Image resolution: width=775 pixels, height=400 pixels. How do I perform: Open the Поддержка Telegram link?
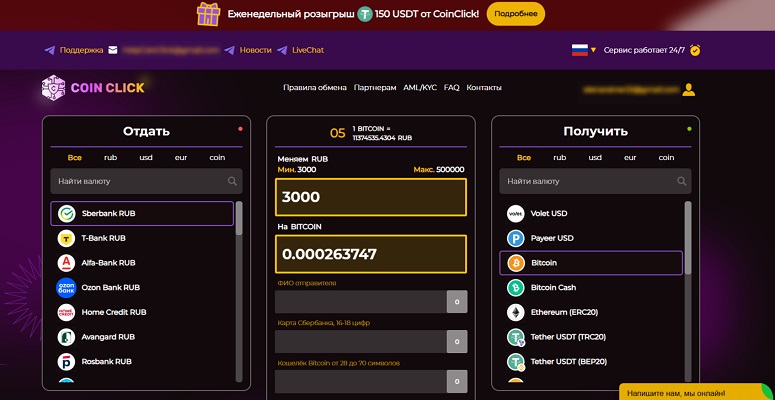coord(81,50)
